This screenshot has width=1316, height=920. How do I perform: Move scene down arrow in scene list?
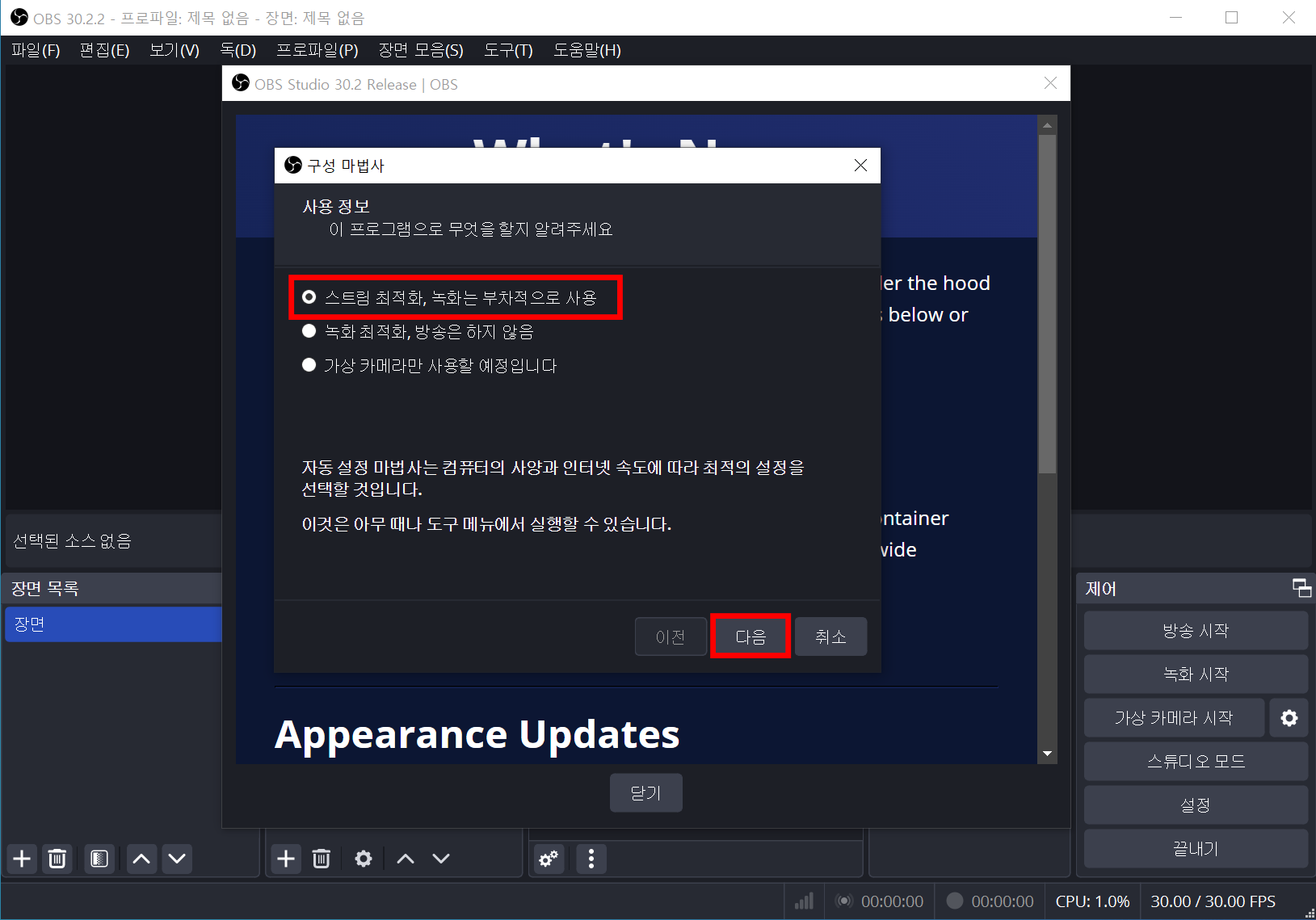pos(177,859)
